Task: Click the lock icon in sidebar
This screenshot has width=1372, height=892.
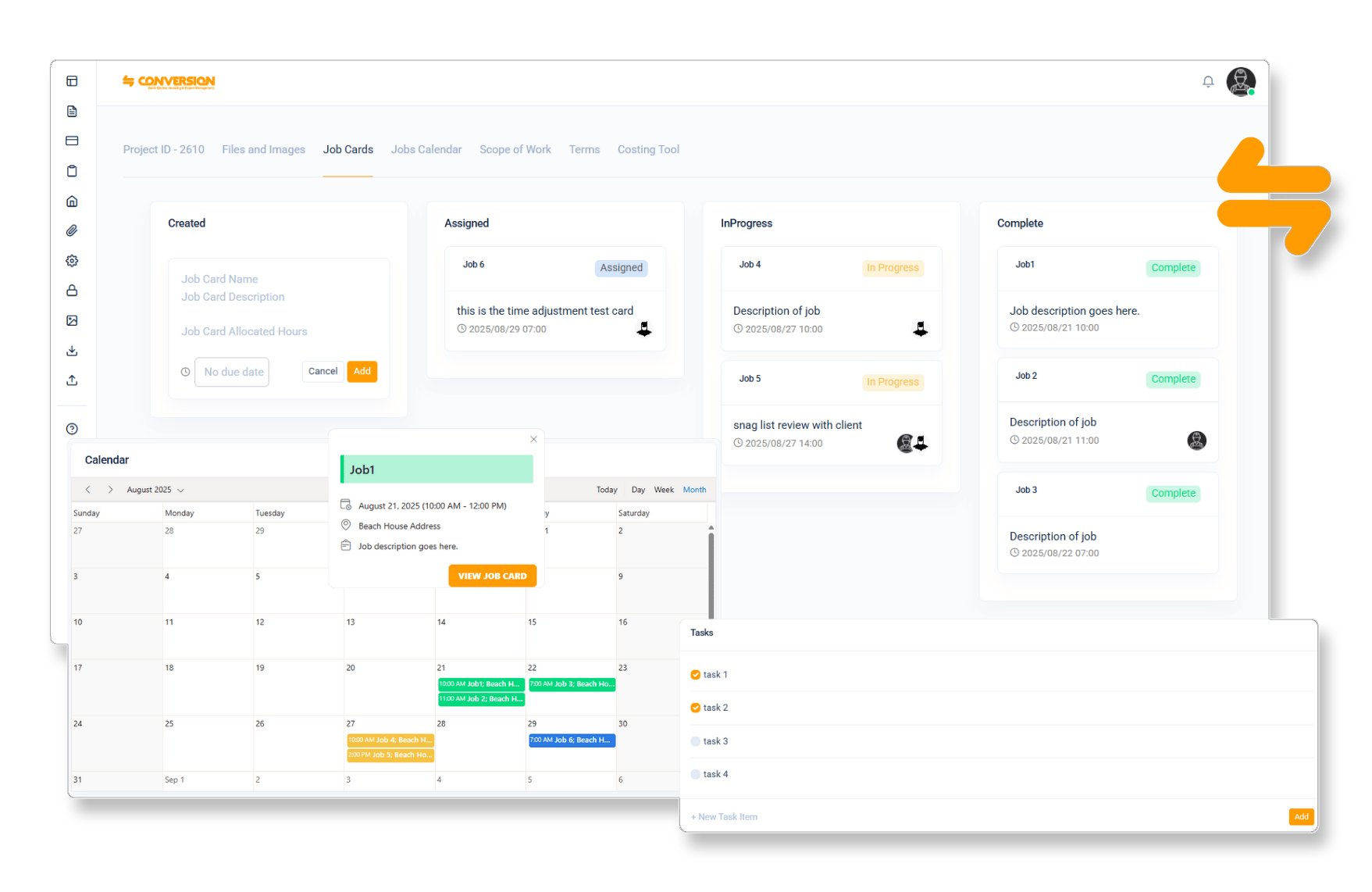Action: (x=72, y=291)
